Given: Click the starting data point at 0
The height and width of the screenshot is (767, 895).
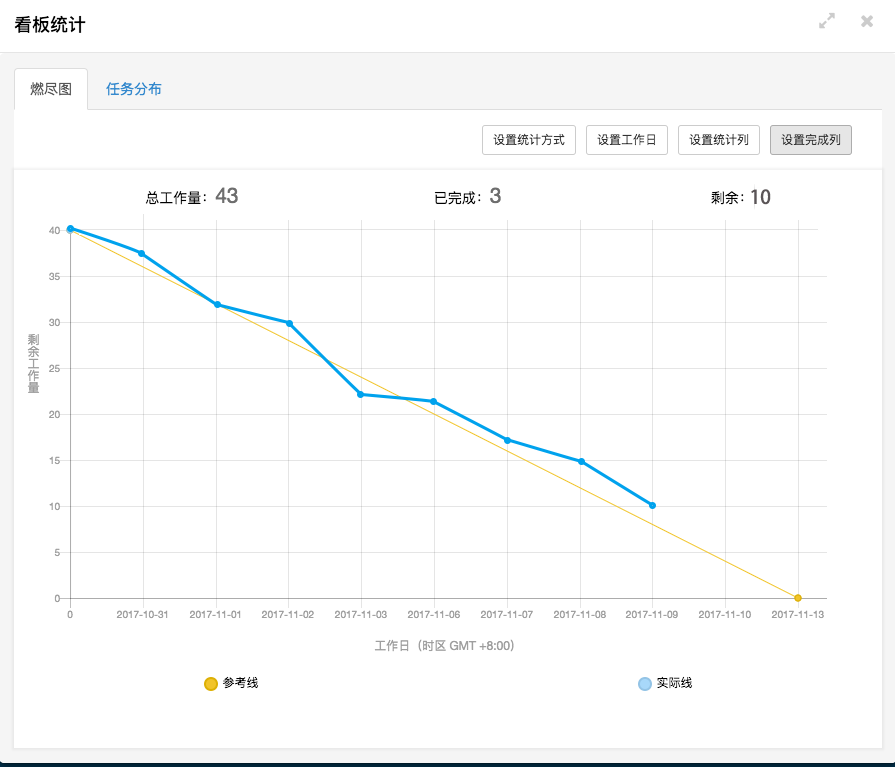Looking at the screenshot, I should tap(70, 229).
